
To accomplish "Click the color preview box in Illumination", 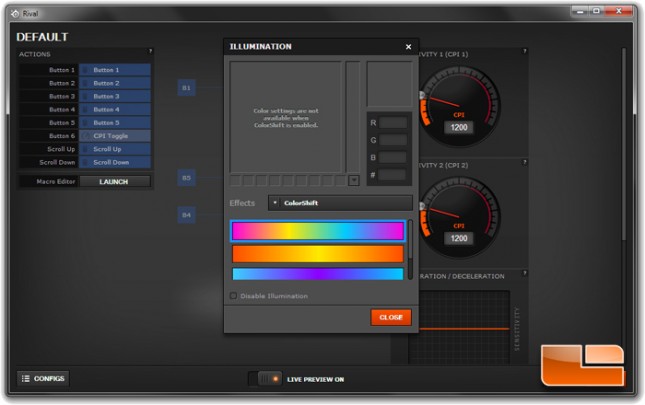I will pos(389,84).
